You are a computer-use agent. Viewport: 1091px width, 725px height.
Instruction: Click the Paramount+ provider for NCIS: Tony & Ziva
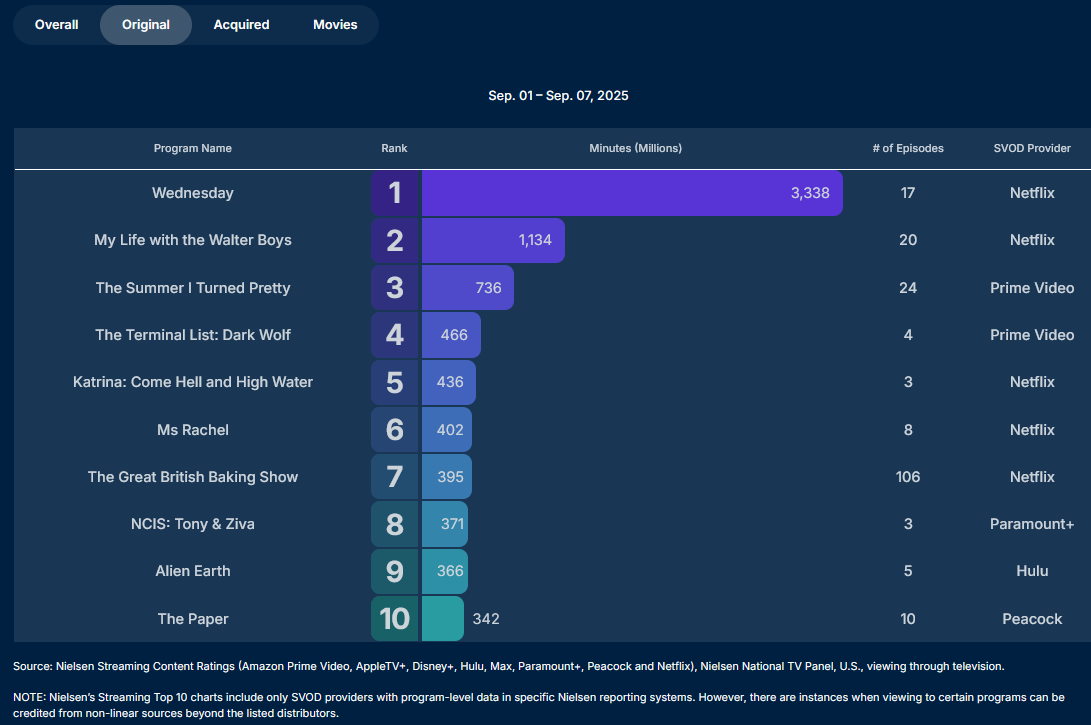[1032, 524]
